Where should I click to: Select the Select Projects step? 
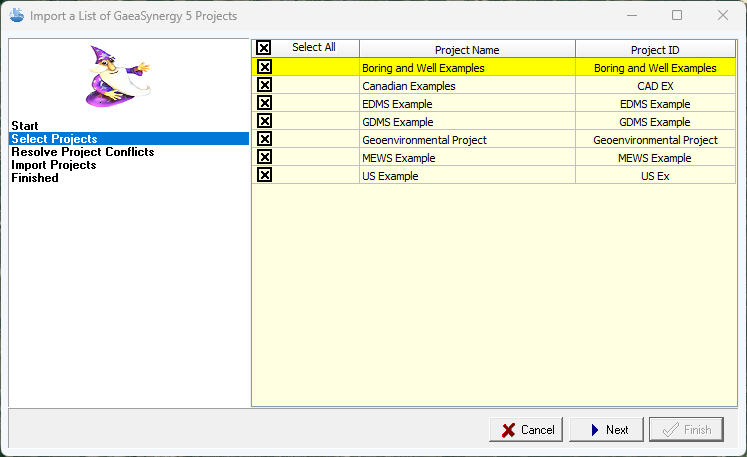129,139
